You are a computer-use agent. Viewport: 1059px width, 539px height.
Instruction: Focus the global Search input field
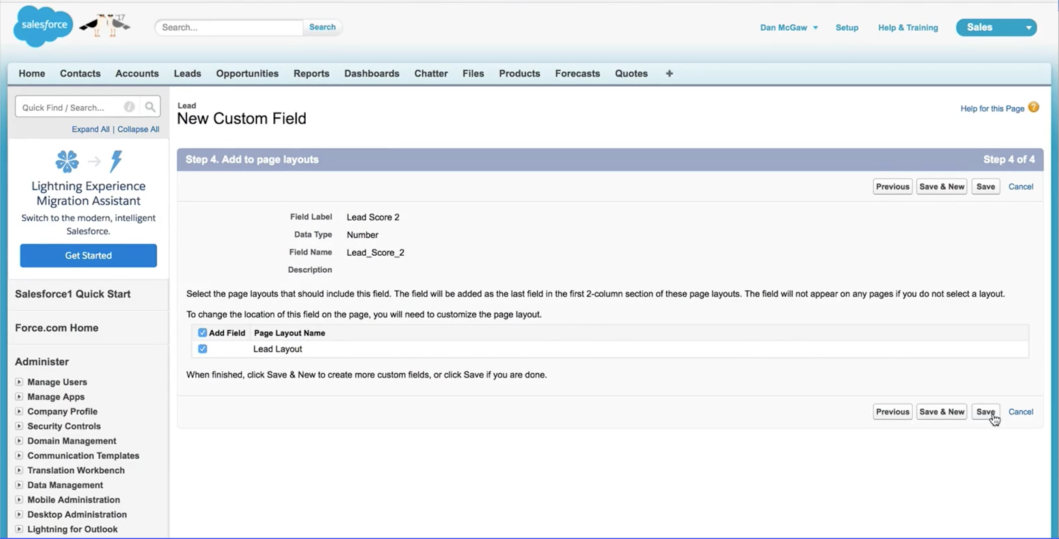coord(229,27)
